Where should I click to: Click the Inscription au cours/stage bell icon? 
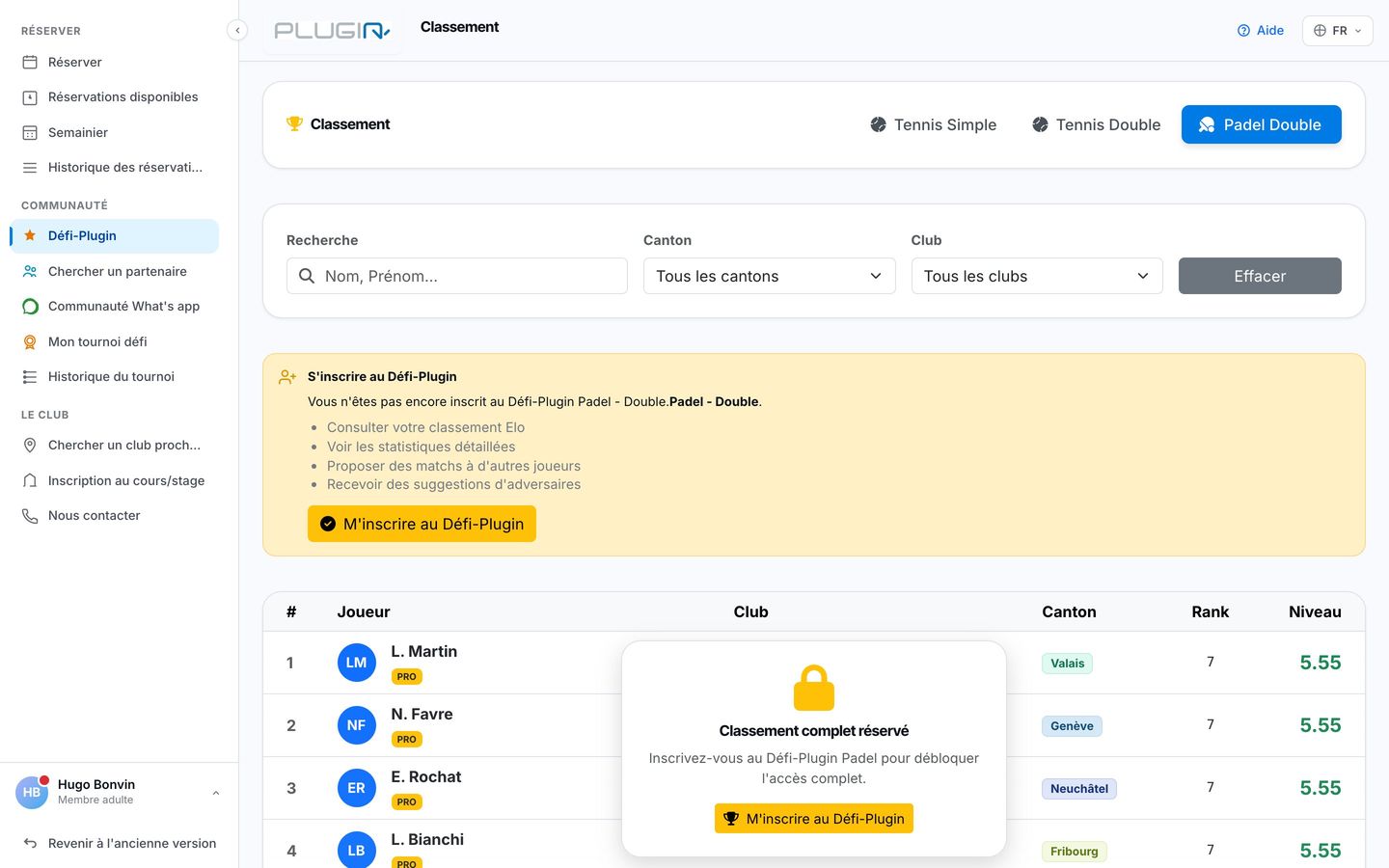coord(30,480)
